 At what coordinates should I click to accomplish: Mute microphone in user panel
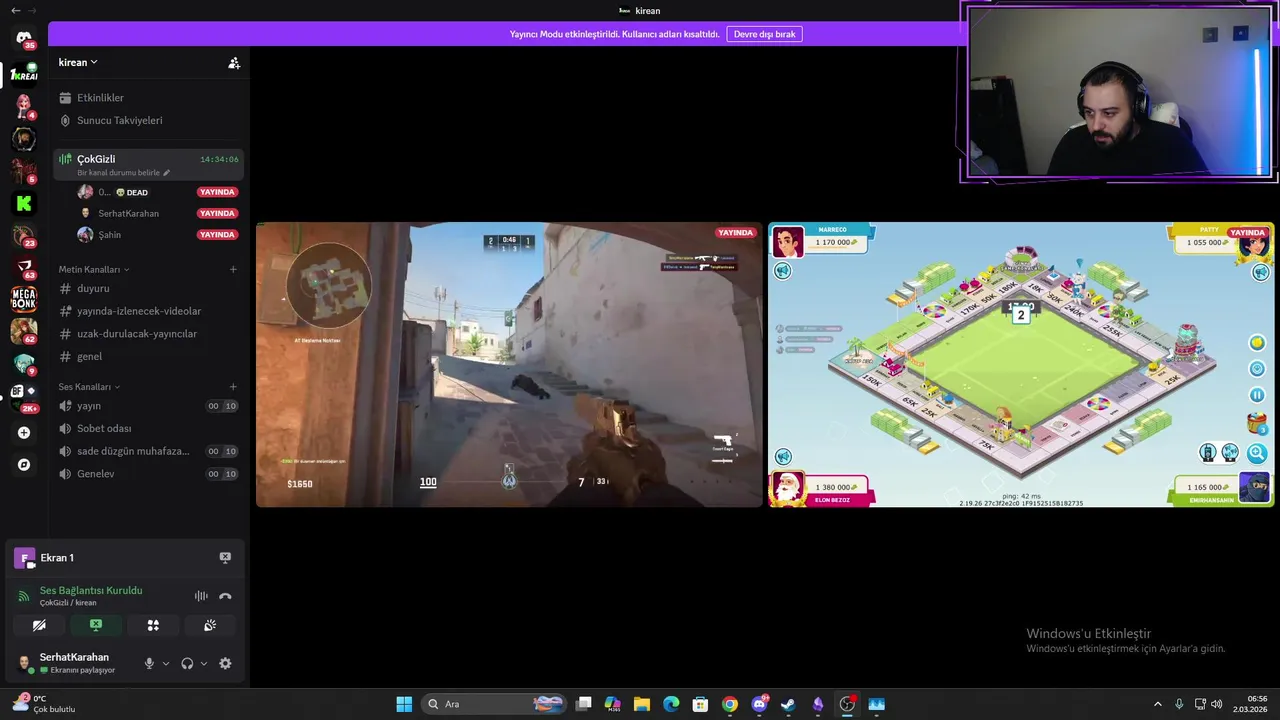(x=149, y=663)
